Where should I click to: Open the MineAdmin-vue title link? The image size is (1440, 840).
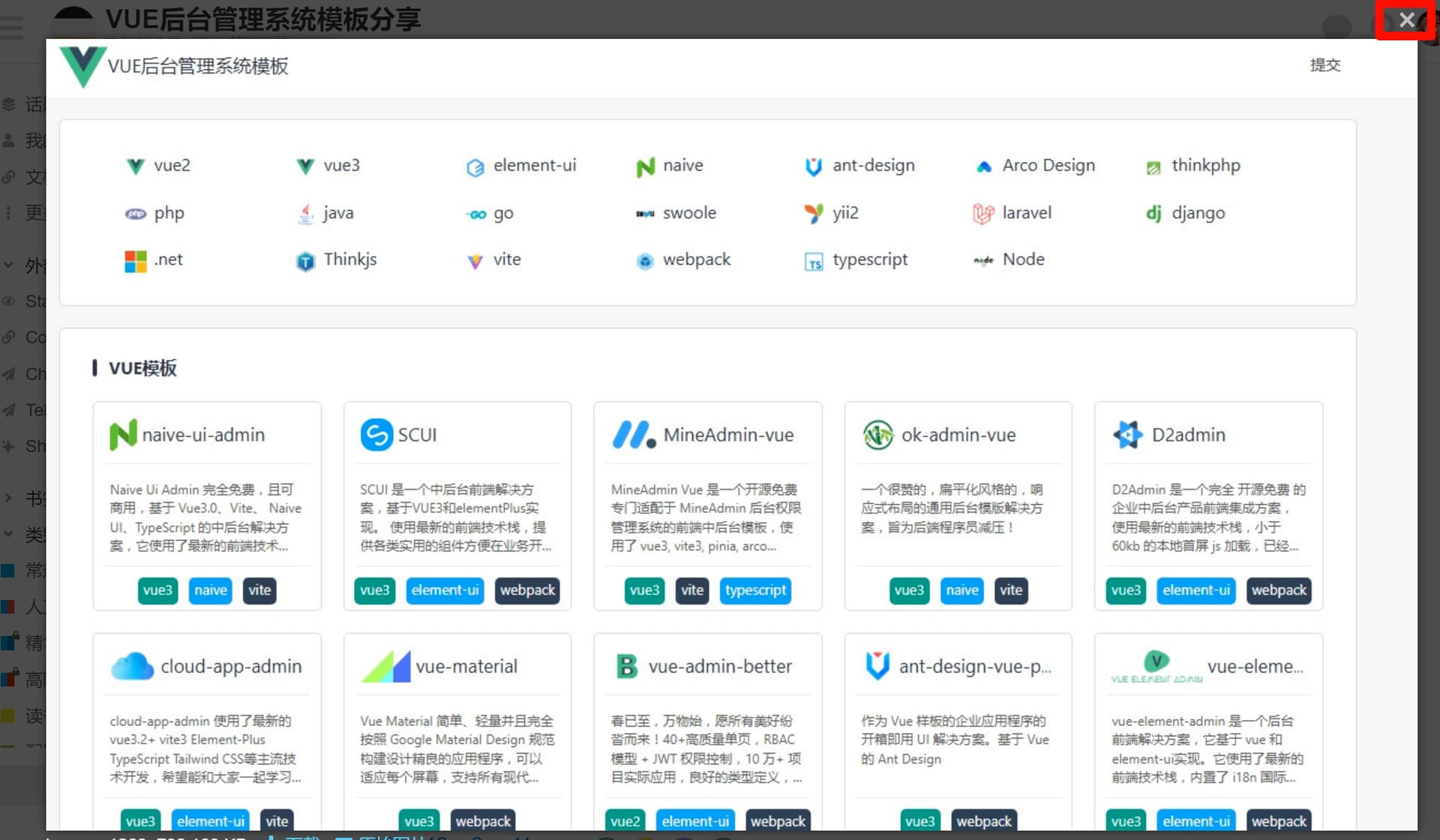pyautogui.click(x=728, y=435)
